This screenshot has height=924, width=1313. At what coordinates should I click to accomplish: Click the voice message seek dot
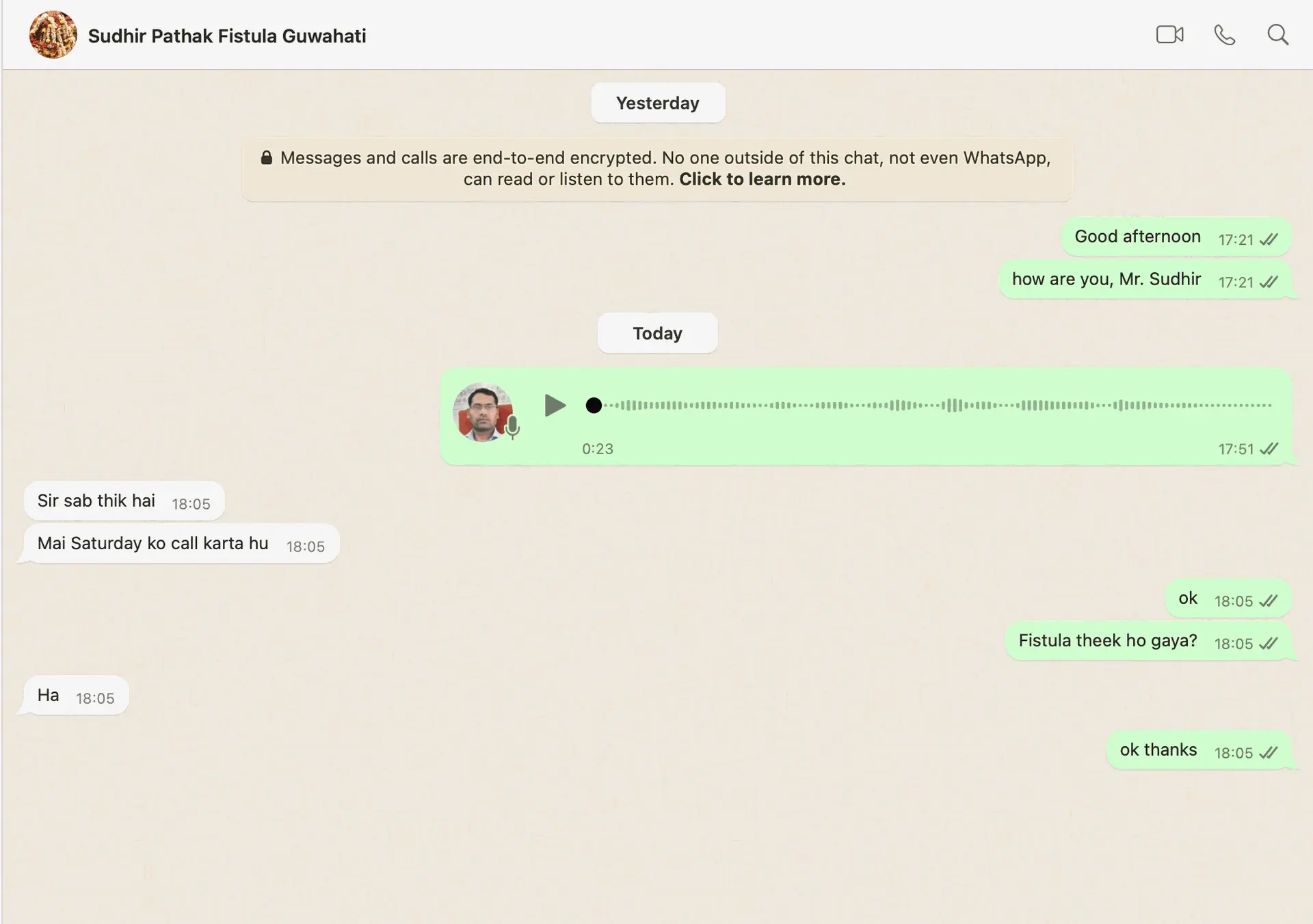594,406
